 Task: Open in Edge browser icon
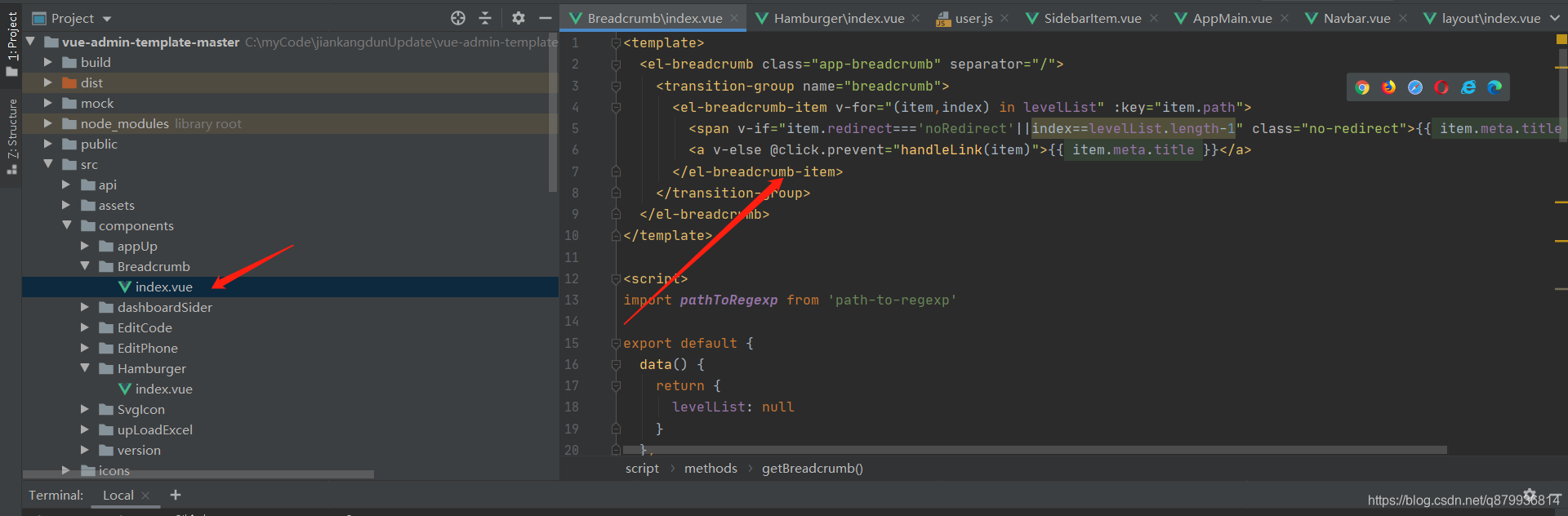(x=1494, y=87)
